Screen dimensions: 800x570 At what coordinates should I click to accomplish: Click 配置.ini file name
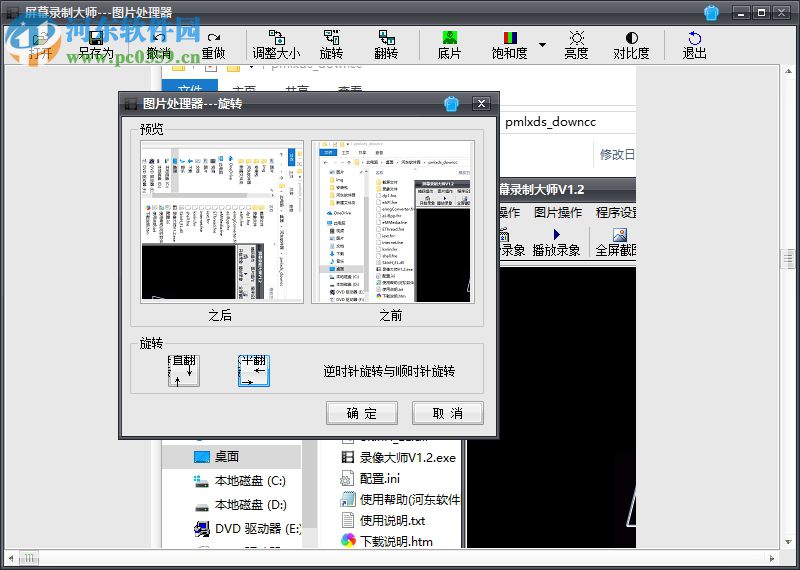coord(380,479)
